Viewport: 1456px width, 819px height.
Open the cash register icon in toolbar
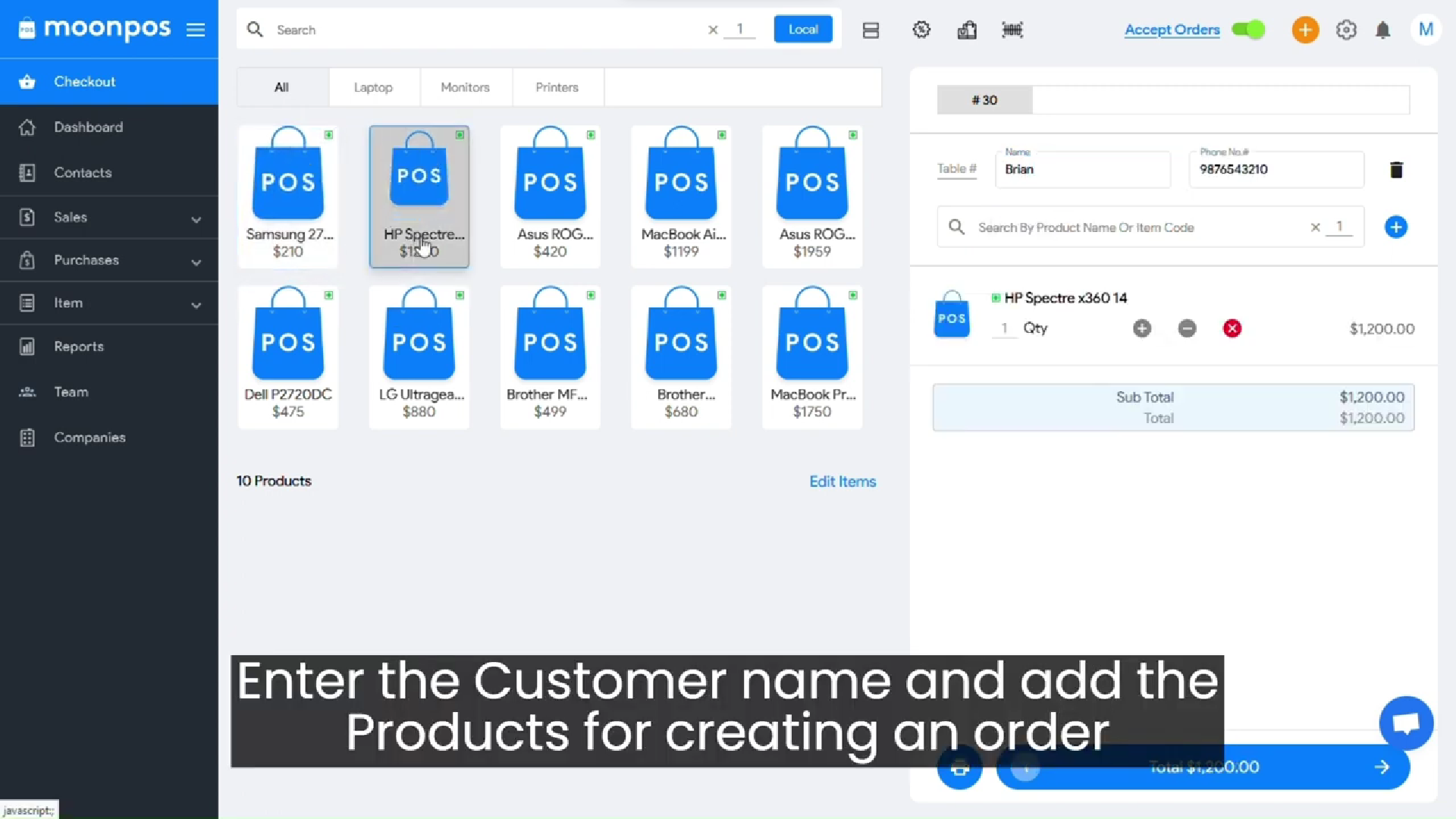(967, 30)
